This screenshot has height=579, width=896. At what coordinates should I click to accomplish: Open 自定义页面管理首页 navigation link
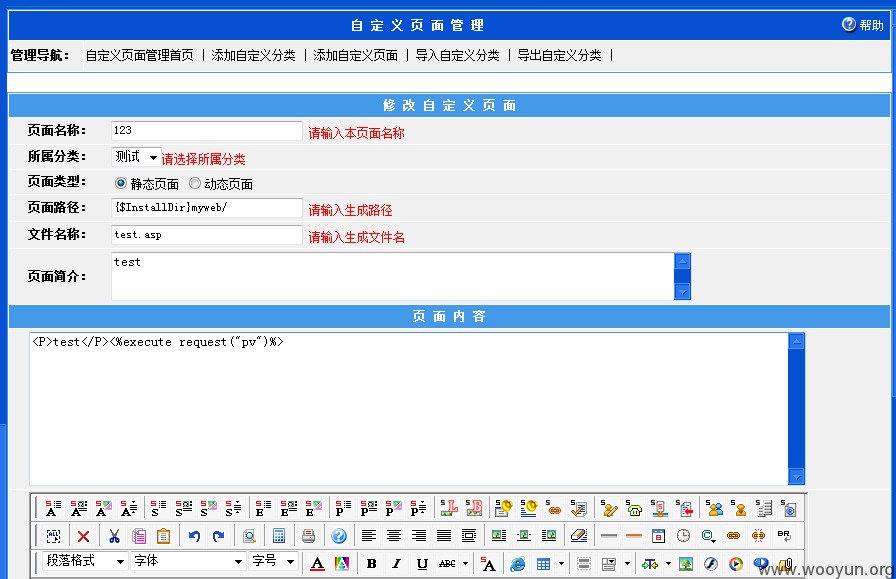(139, 55)
